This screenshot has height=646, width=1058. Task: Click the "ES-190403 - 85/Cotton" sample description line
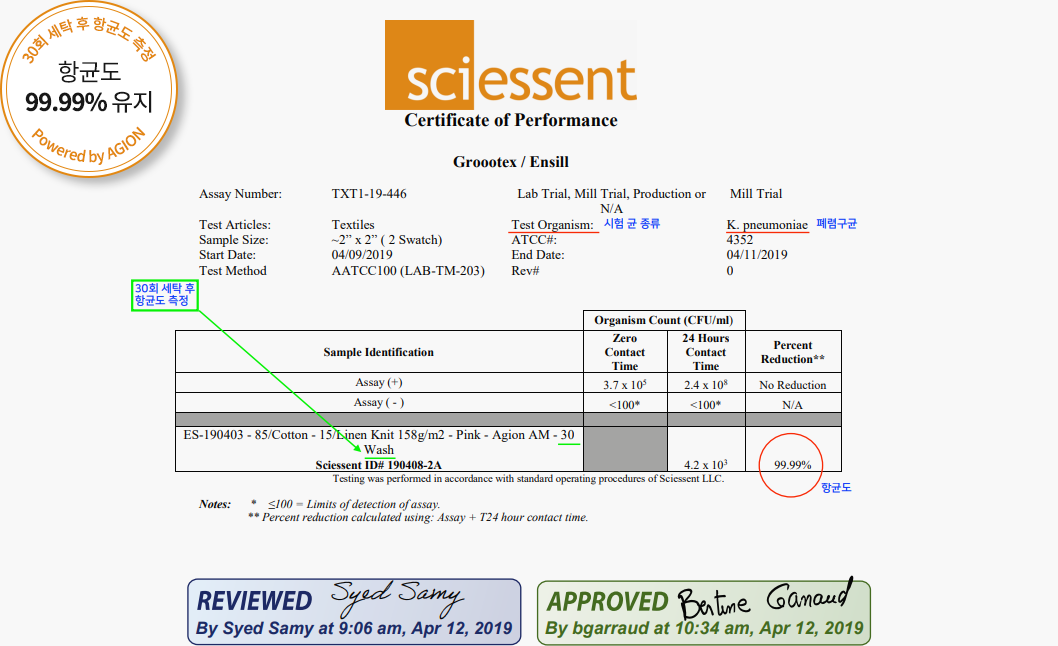pos(379,435)
